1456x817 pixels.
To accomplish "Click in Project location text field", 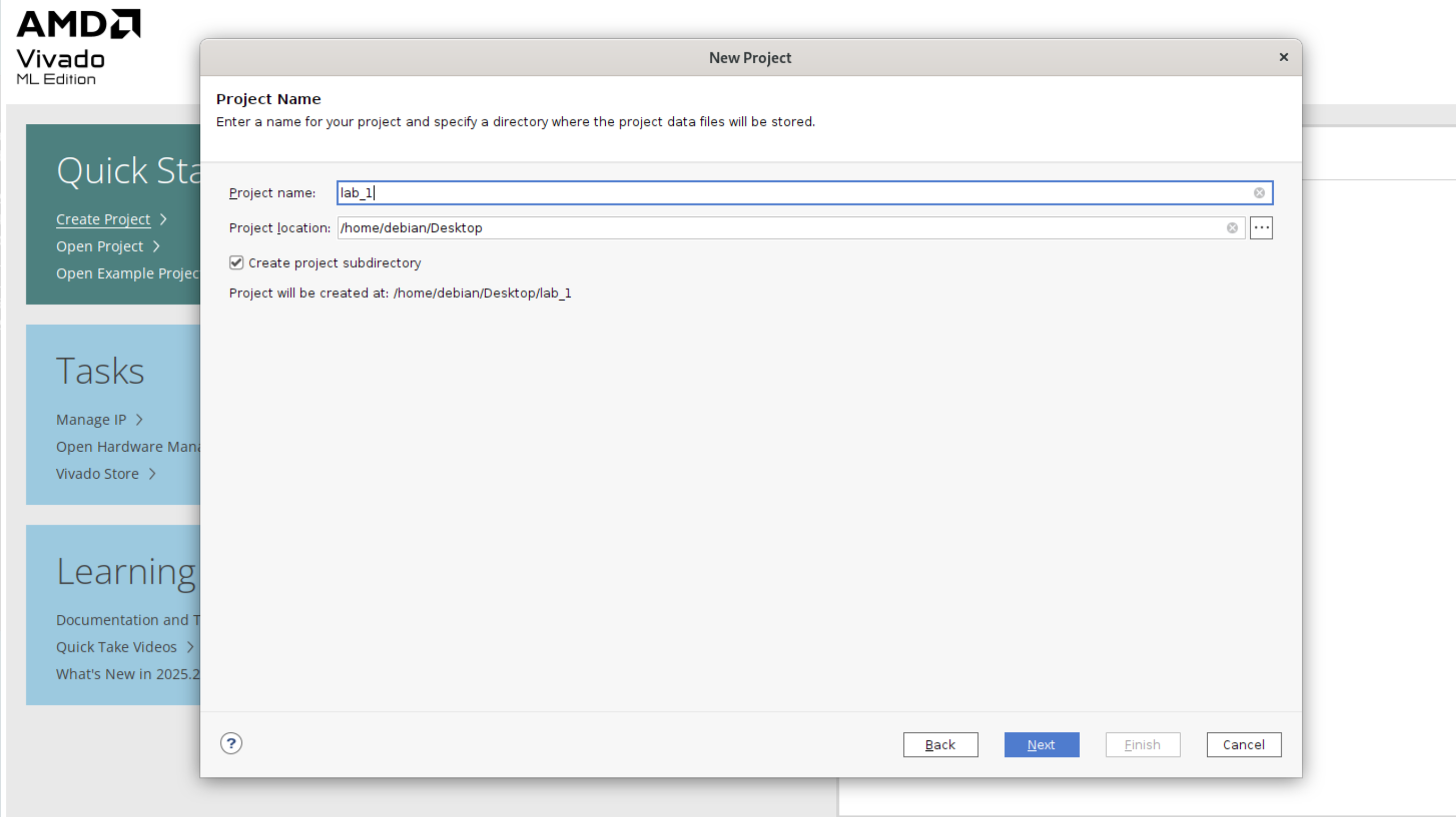I will 780,228.
